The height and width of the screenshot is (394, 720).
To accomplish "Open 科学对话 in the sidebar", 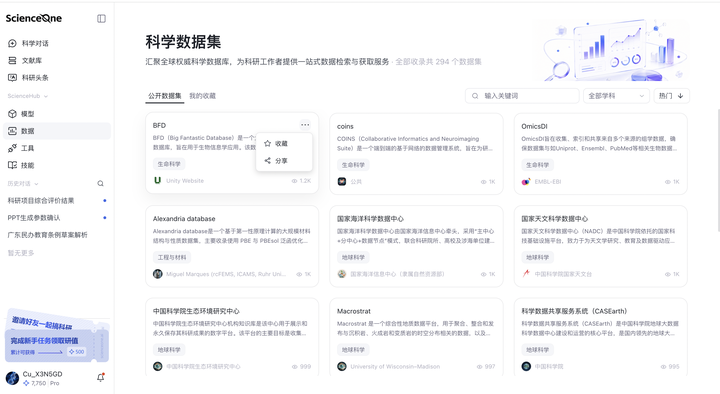I will [x=28, y=43].
